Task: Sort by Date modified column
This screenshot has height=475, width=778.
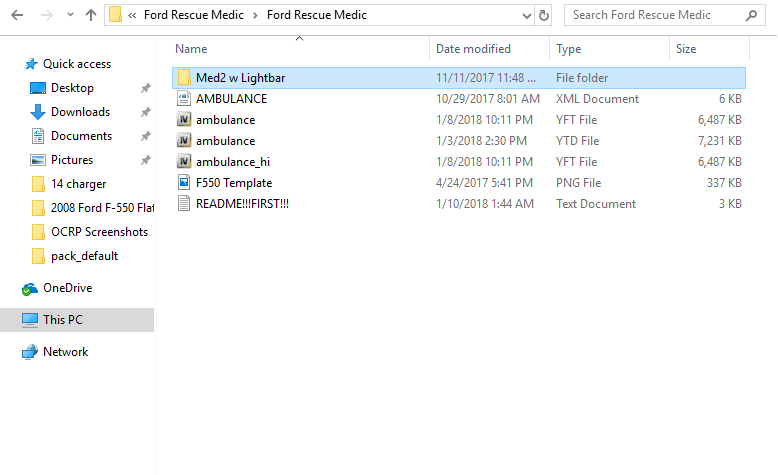Action: (473, 49)
